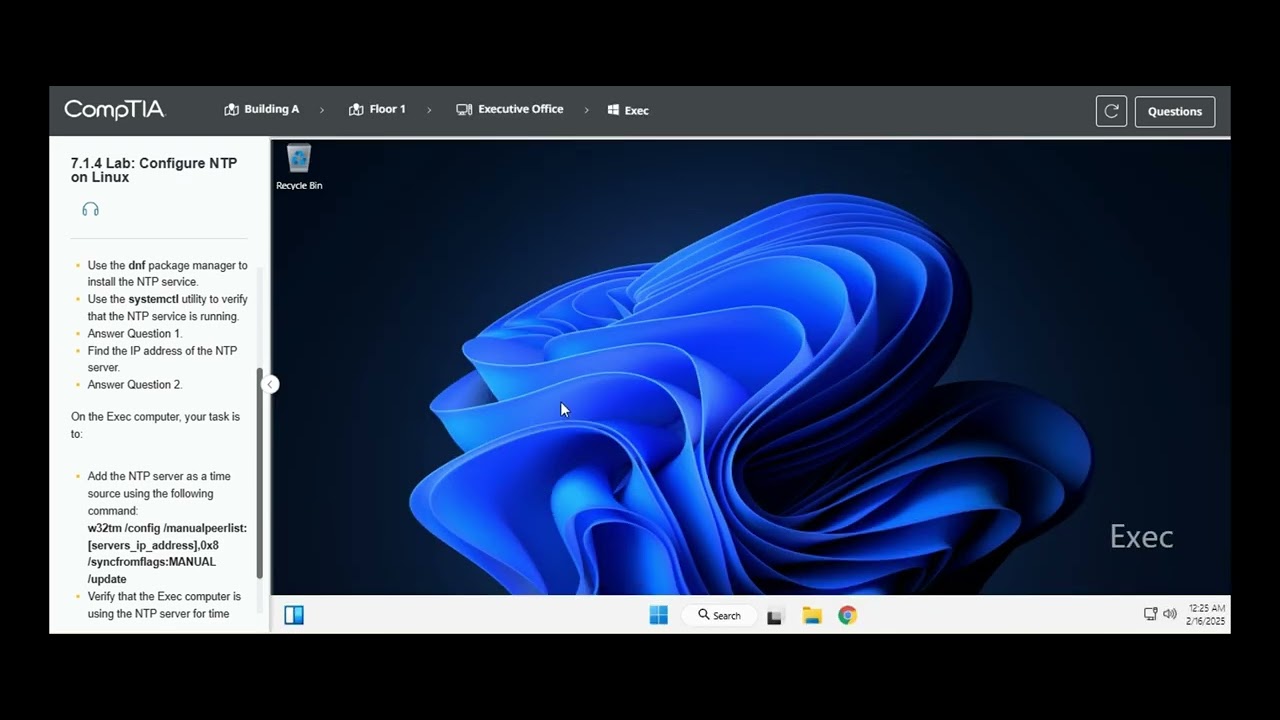The width and height of the screenshot is (1280, 720).
Task: Click the headphones audio icon
Action: tap(91, 209)
